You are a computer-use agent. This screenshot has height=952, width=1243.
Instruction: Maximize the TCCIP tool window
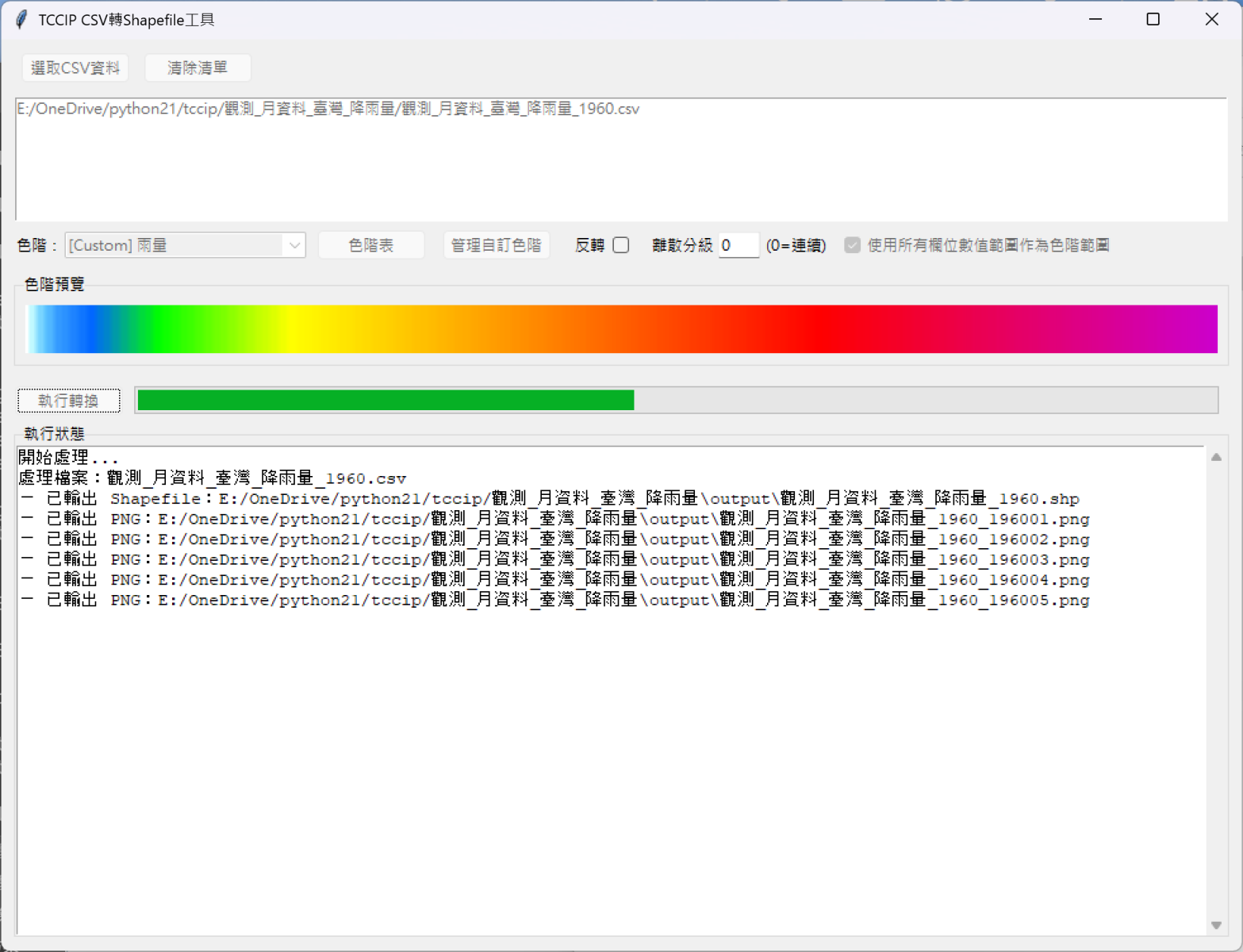pyautogui.click(x=1153, y=20)
